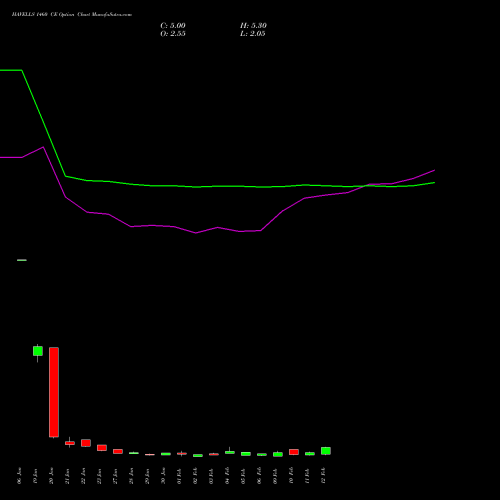Click the red candle above 23 Jan
500x500 pixels.
(102, 448)
